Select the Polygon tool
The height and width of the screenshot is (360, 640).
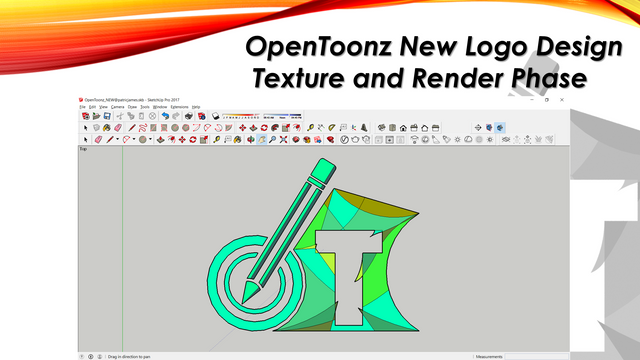186,128
